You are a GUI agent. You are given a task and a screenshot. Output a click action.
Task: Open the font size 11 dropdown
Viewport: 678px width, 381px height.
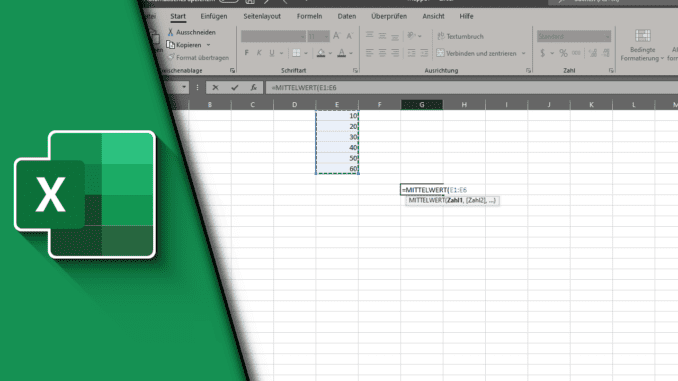(x=326, y=37)
